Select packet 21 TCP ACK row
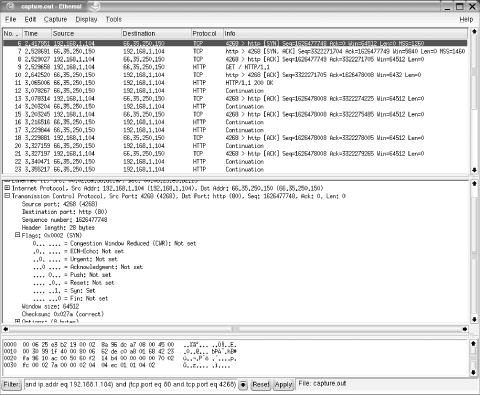 coord(235,154)
